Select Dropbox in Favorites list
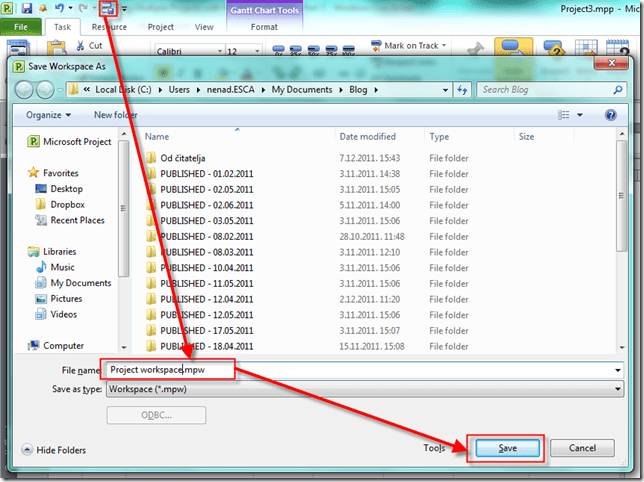 pos(67,204)
